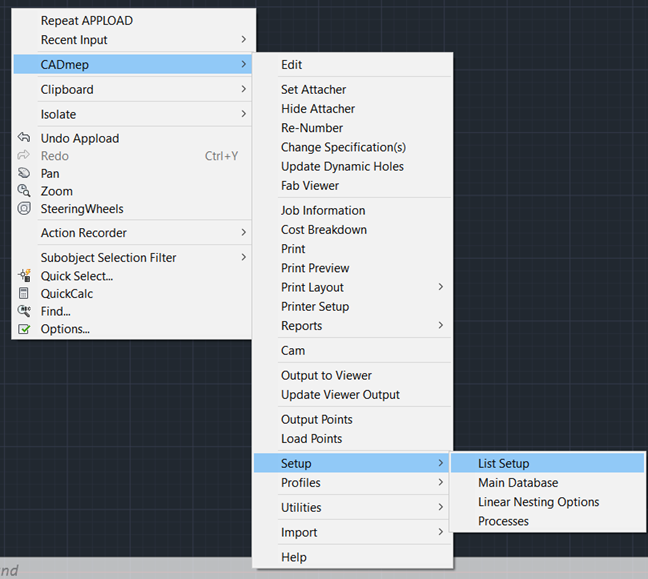Click the Pan hand icon
The height and width of the screenshot is (579, 648).
coord(24,173)
